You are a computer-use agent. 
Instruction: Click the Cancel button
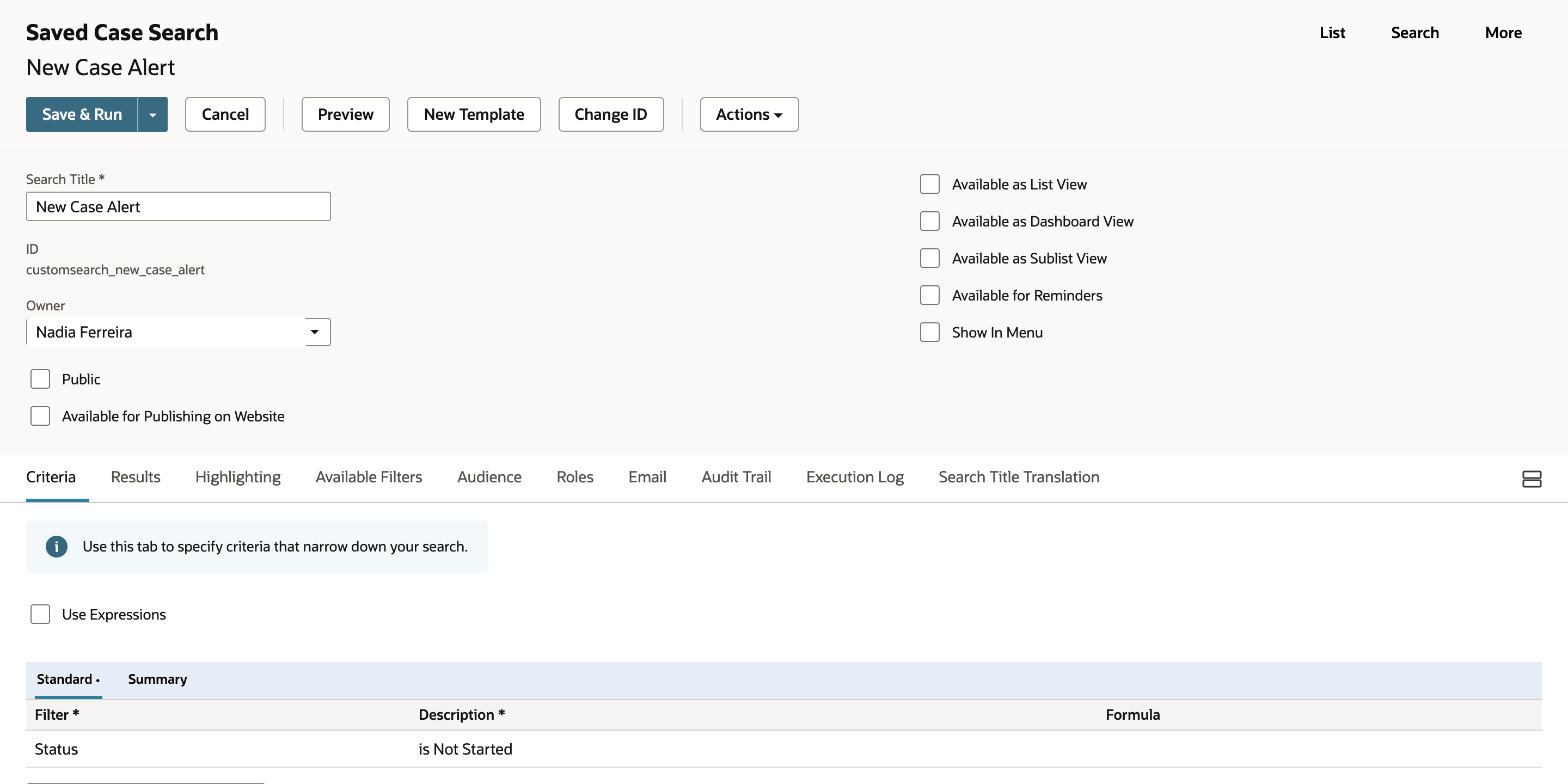tap(225, 114)
